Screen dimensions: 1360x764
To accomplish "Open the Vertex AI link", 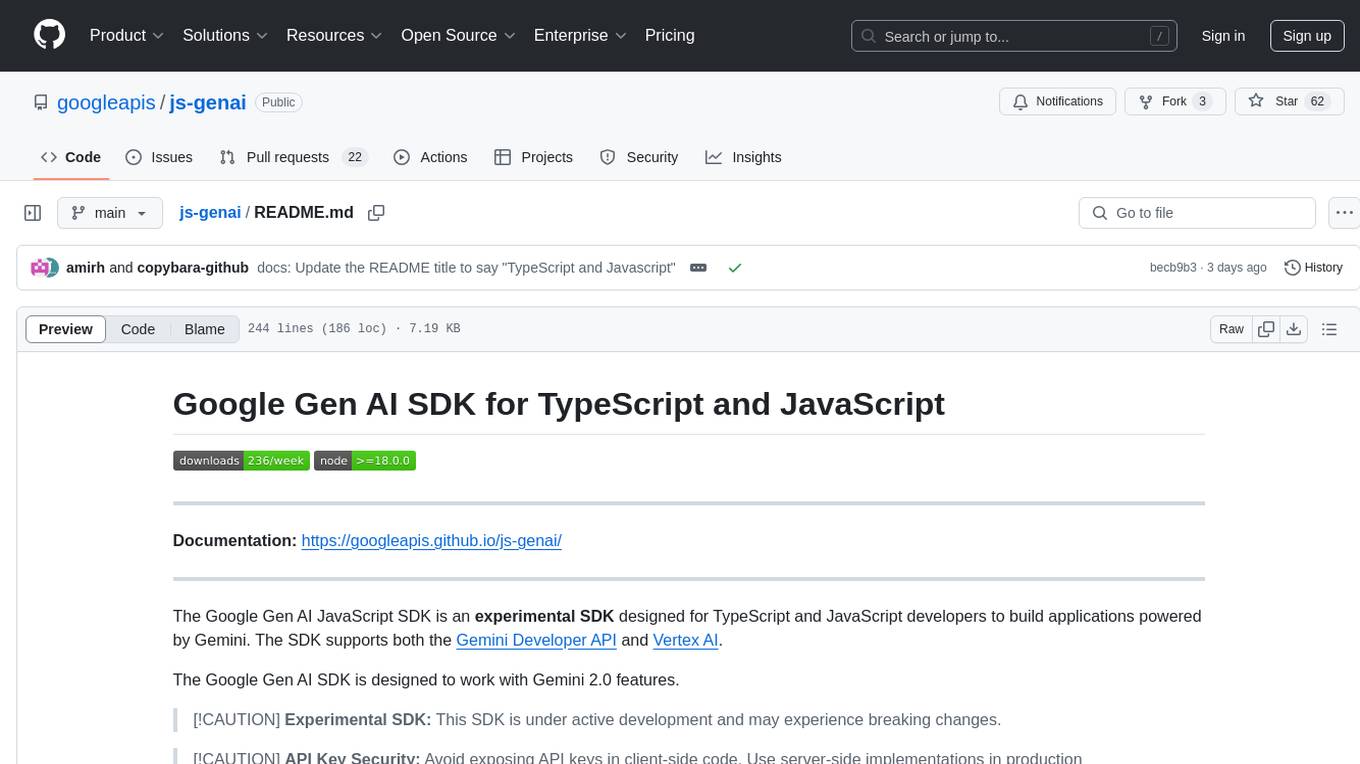I will click(685, 640).
